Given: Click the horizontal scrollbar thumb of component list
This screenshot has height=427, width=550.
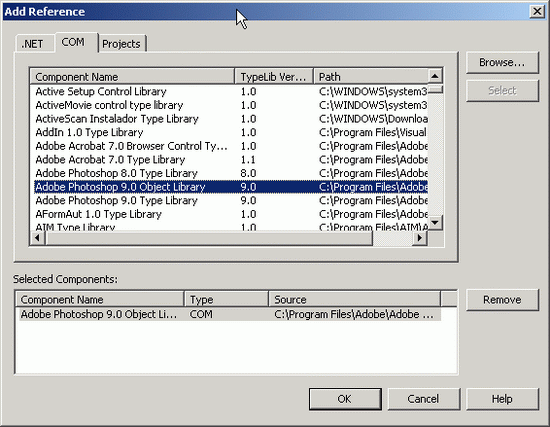Looking at the screenshot, I should tap(209, 238).
